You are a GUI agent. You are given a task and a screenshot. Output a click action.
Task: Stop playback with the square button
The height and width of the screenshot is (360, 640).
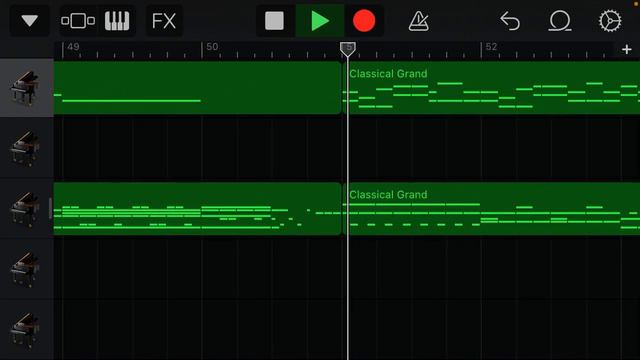pyautogui.click(x=274, y=20)
